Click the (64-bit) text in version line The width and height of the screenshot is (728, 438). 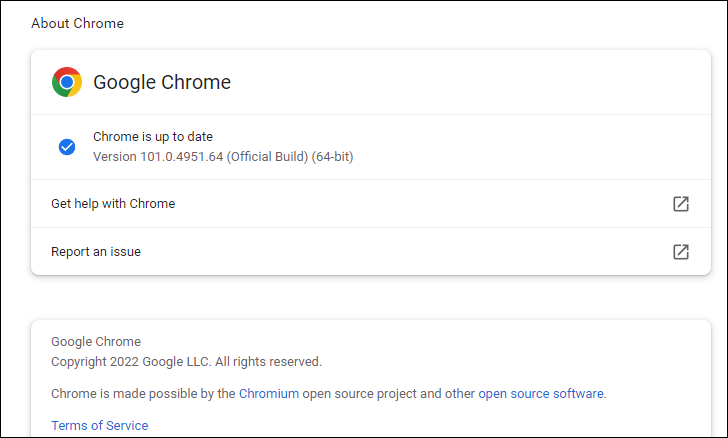[x=332, y=157]
